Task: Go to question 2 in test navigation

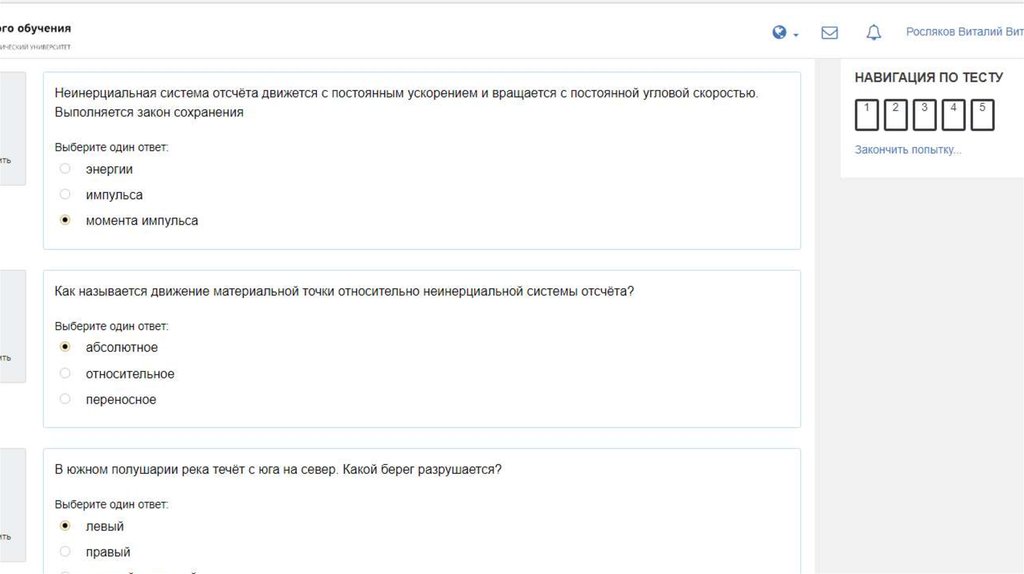Action: click(x=895, y=115)
